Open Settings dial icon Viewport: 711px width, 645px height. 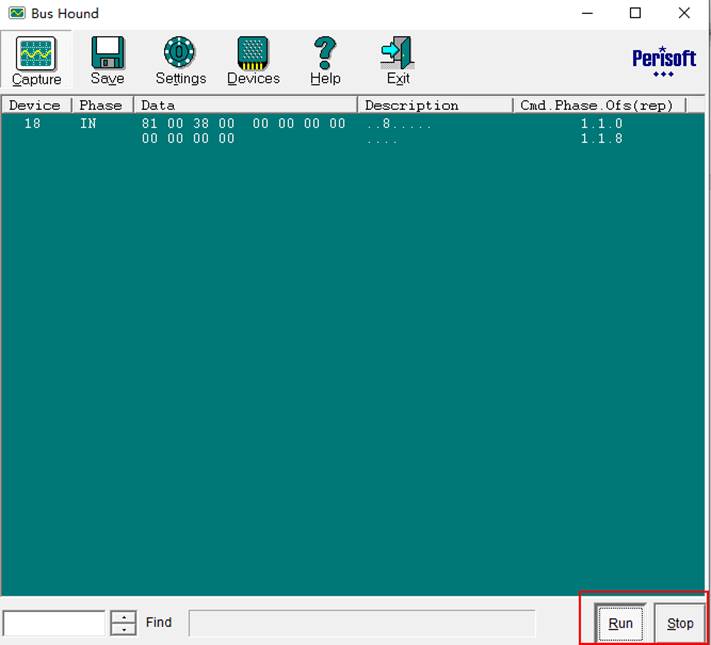click(x=180, y=52)
